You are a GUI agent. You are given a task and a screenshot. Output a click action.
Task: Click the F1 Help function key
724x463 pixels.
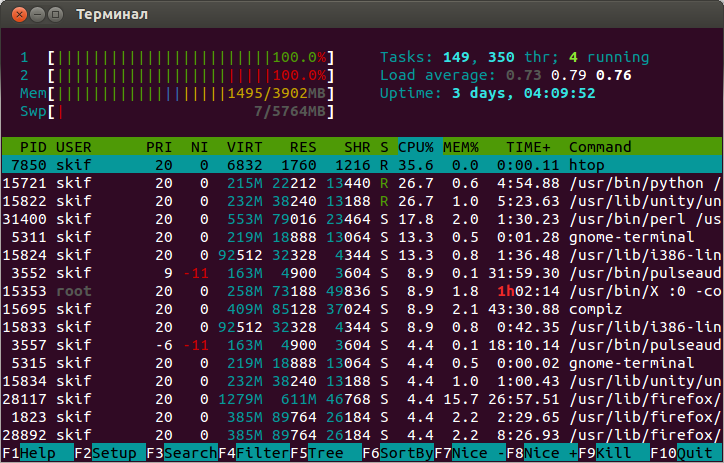coord(38,453)
